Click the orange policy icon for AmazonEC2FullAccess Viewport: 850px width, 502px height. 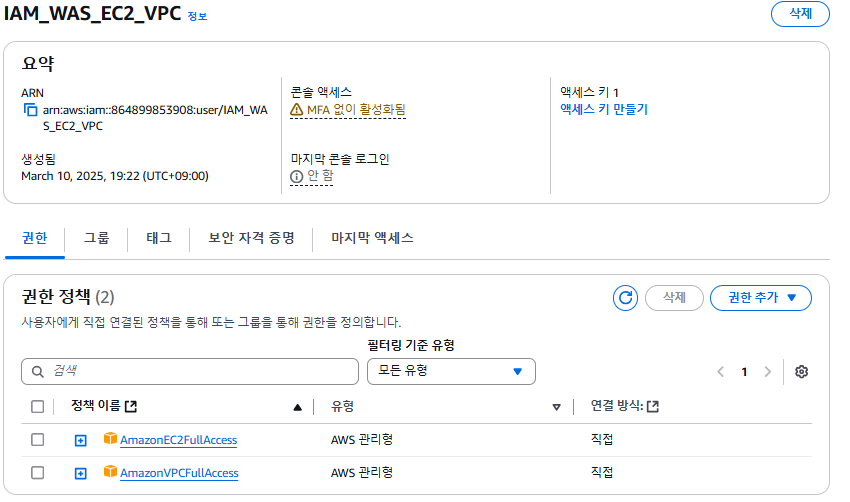tap(110, 438)
